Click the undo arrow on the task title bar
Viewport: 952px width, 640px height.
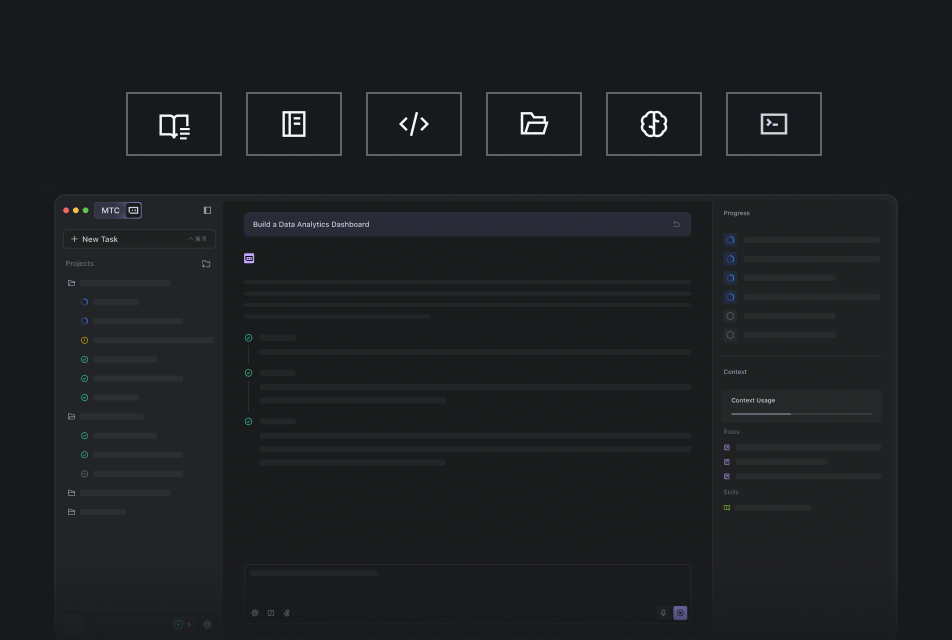[676, 224]
